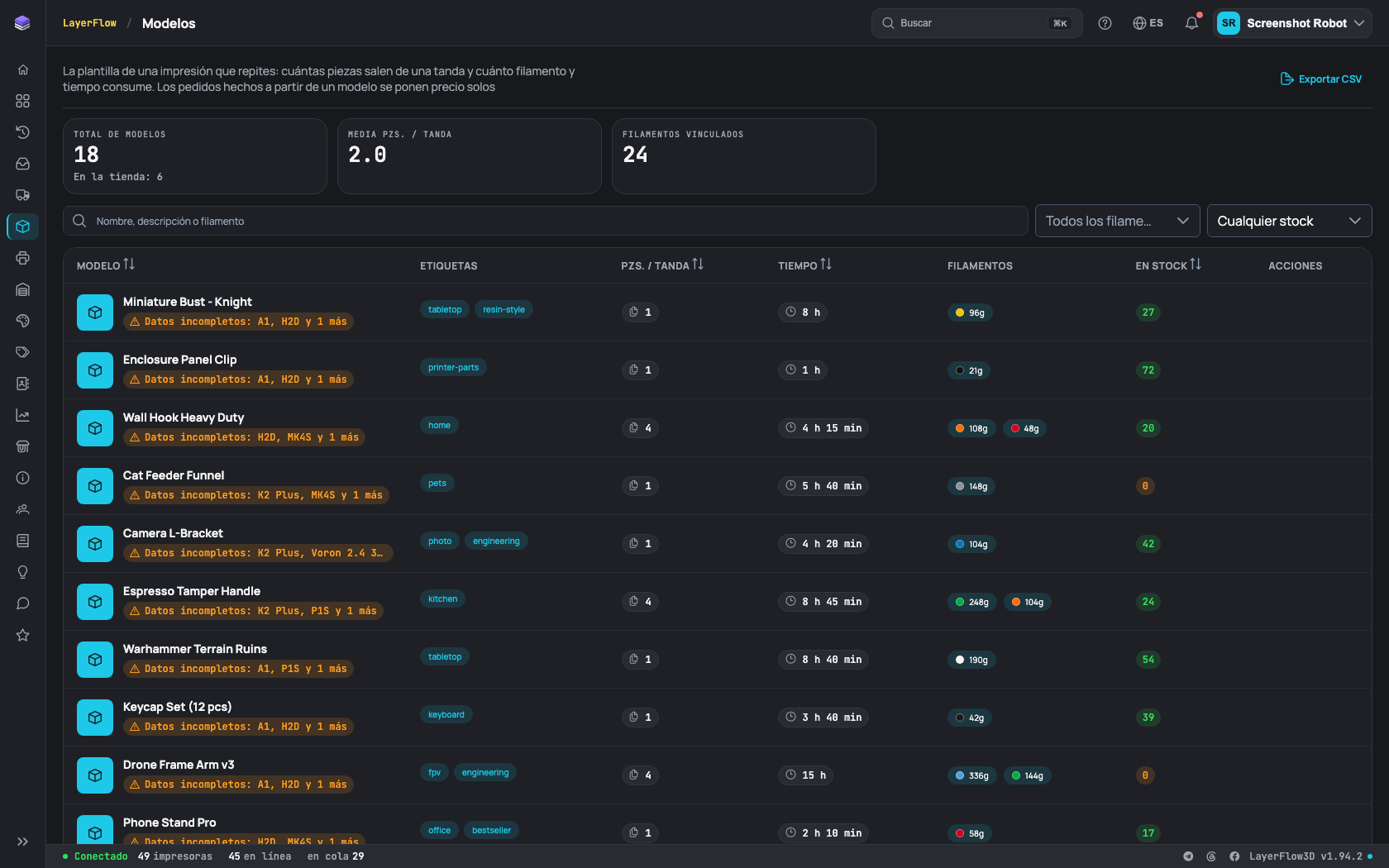Open Cat Feeder Funnel model

coord(174,475)
